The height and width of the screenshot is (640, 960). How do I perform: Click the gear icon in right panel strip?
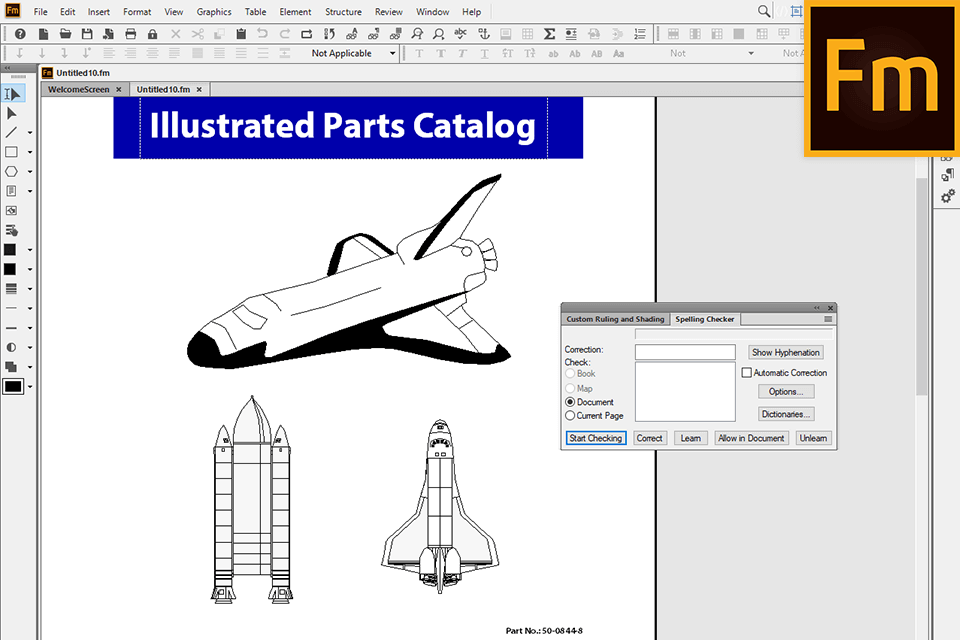[x=948, y=196]
